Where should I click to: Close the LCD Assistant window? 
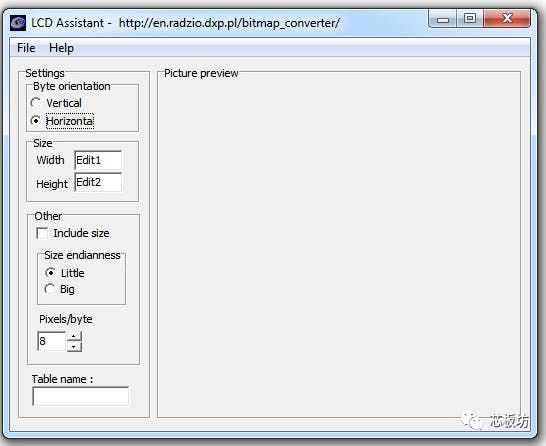pyautogui.click(x=507, y=18)
